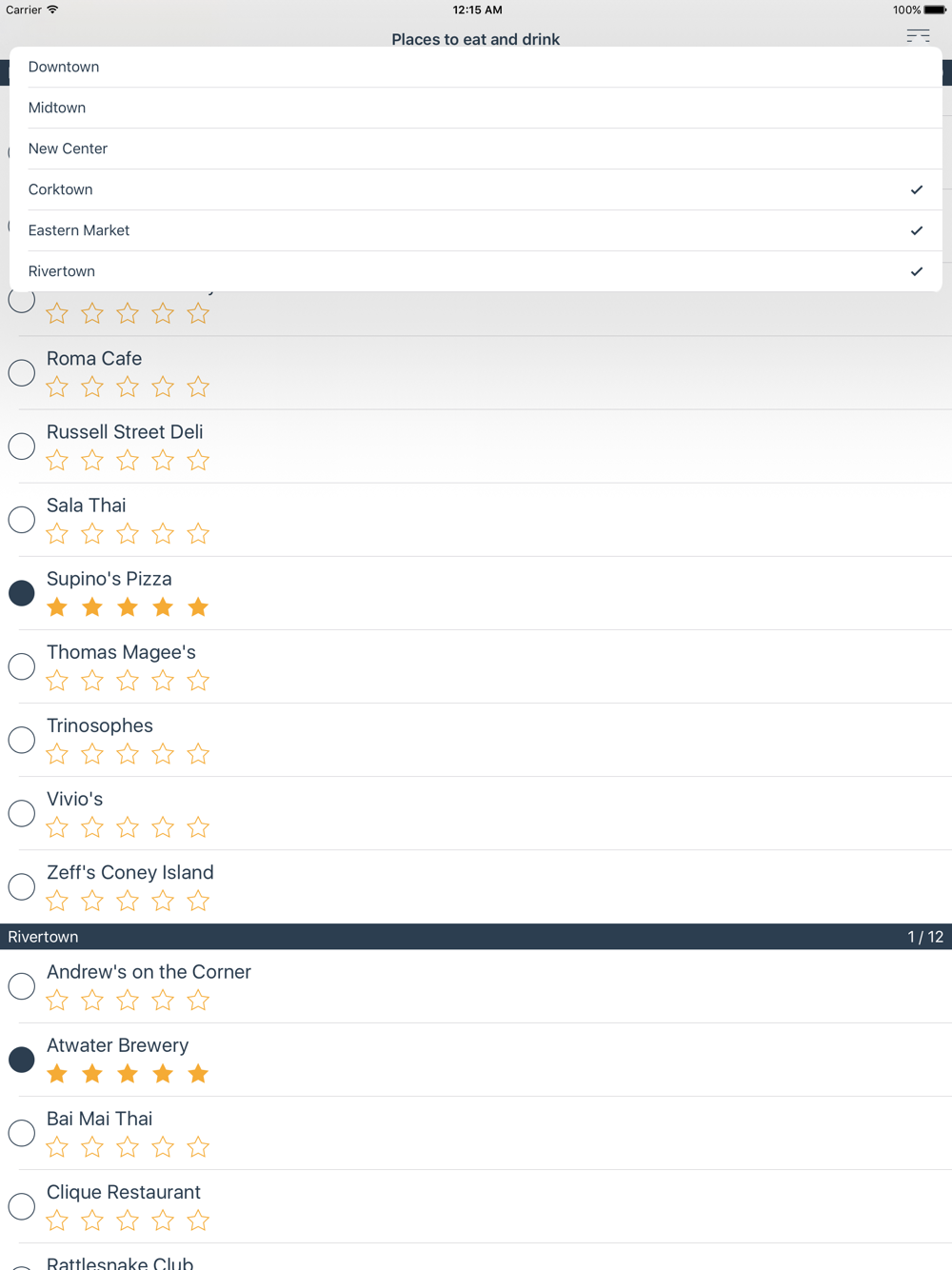952x1270 pixels.
Task: Rate Bai Mai Thai five stars
Action: pos(198,1146)
